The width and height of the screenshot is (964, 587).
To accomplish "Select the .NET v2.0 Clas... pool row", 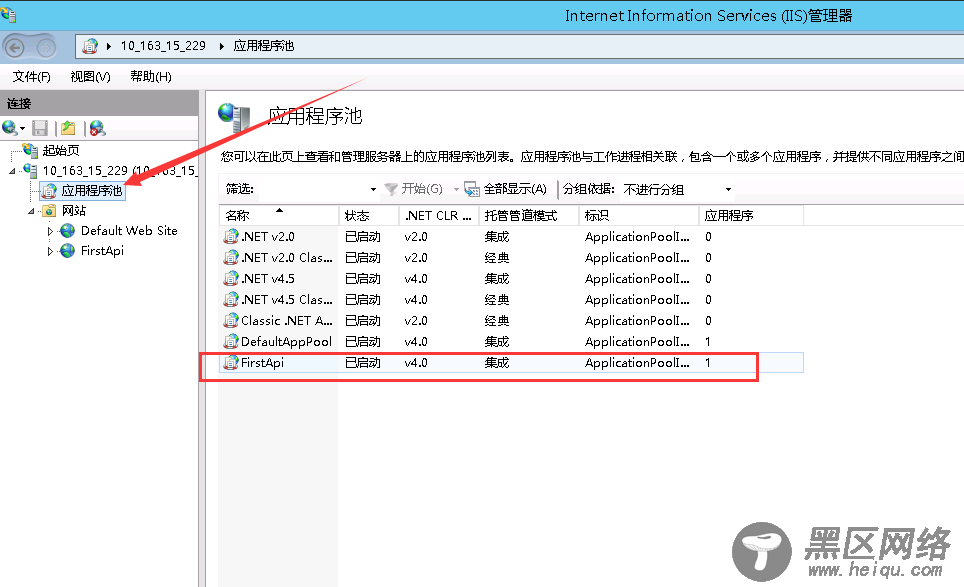I will 512,258.
